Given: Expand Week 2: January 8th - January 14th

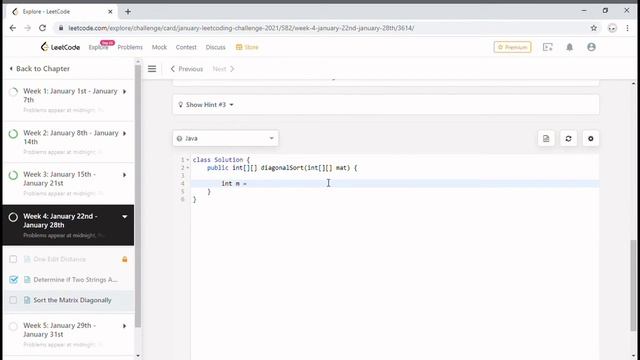Looking at the screenshot, I should point(124,133).
